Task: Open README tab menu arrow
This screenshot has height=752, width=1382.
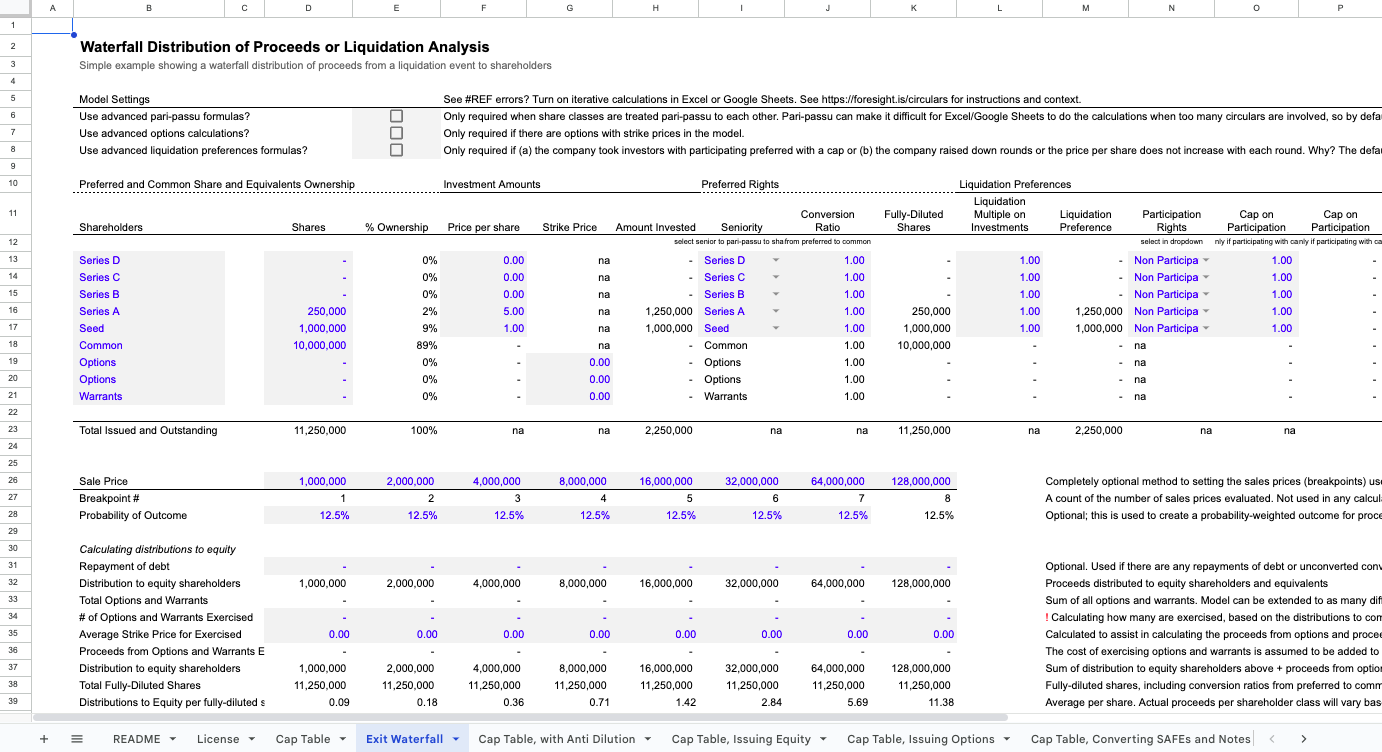Action: point(175,739)
